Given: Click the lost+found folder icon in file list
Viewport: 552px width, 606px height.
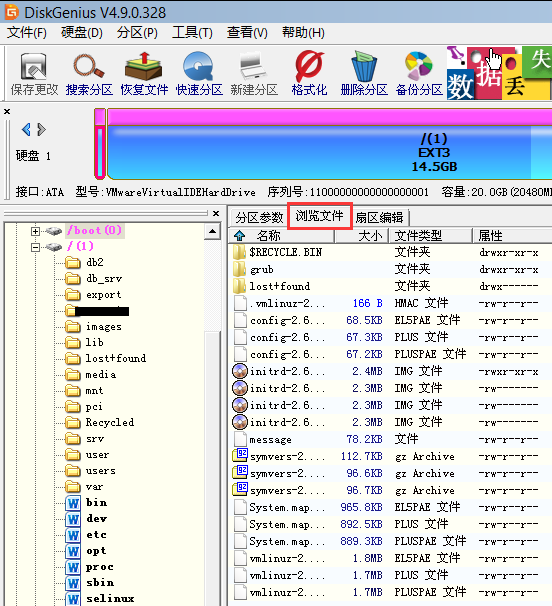Looking at the screenshot, I should point(240,286).
